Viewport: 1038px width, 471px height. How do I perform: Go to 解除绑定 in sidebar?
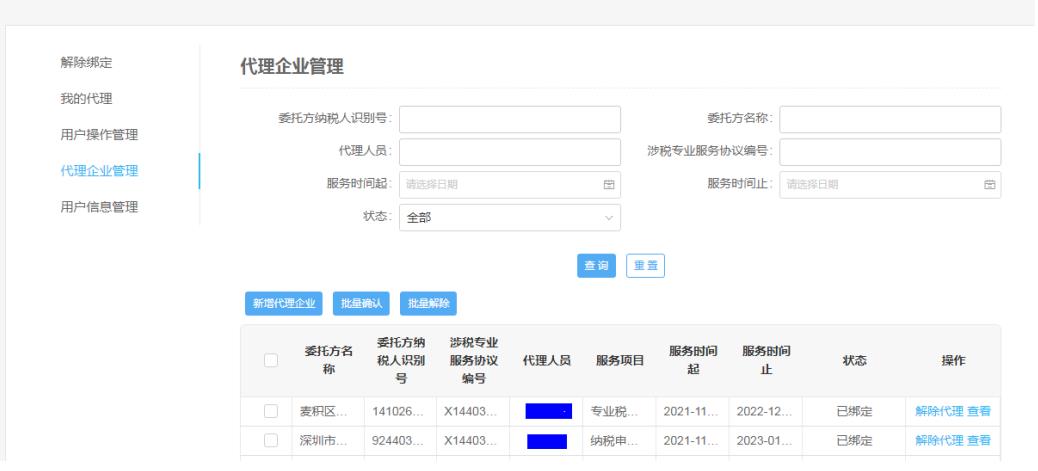(84, 63)
